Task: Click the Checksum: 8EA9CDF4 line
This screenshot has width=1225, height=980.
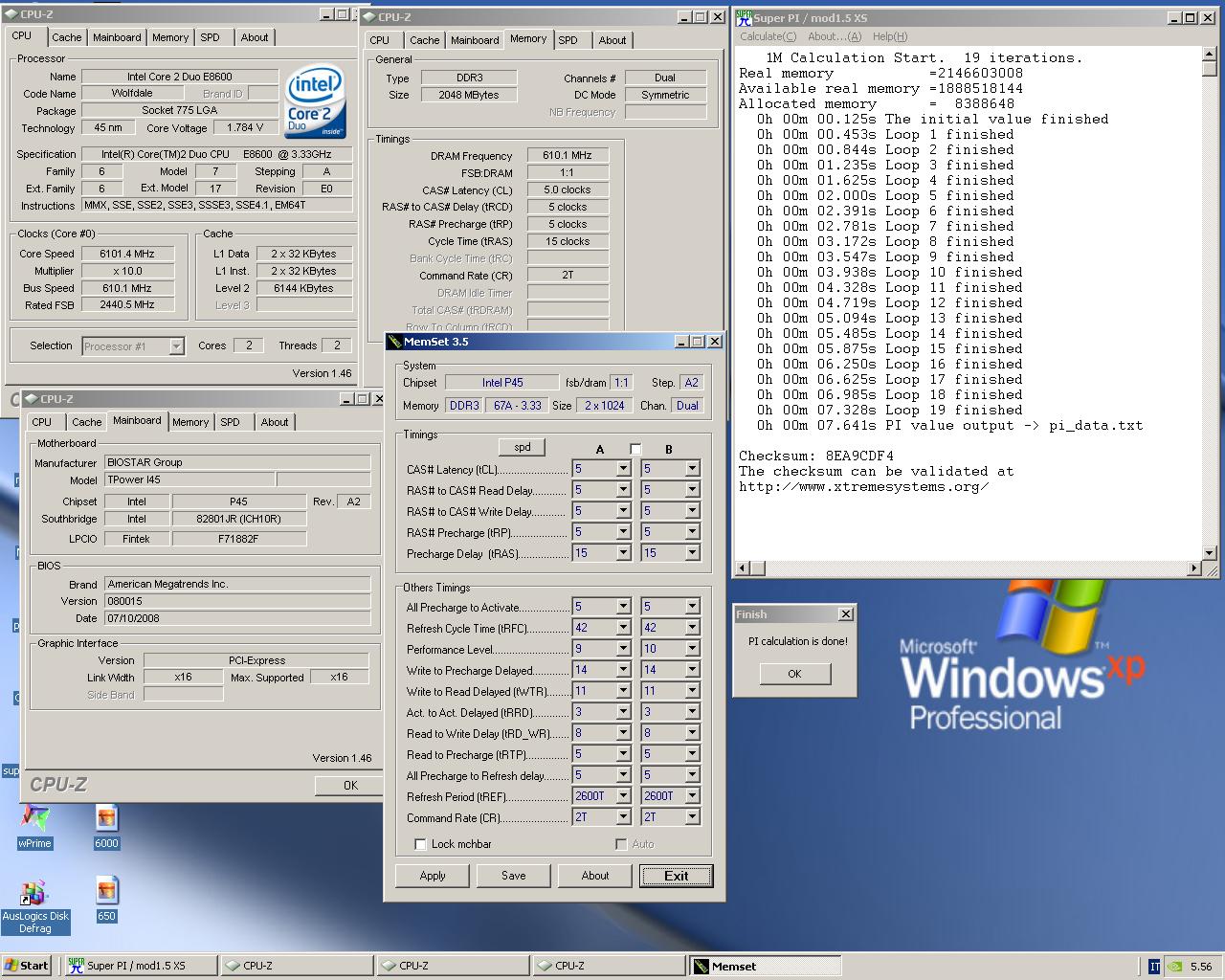Action: (x=816, y=456)
